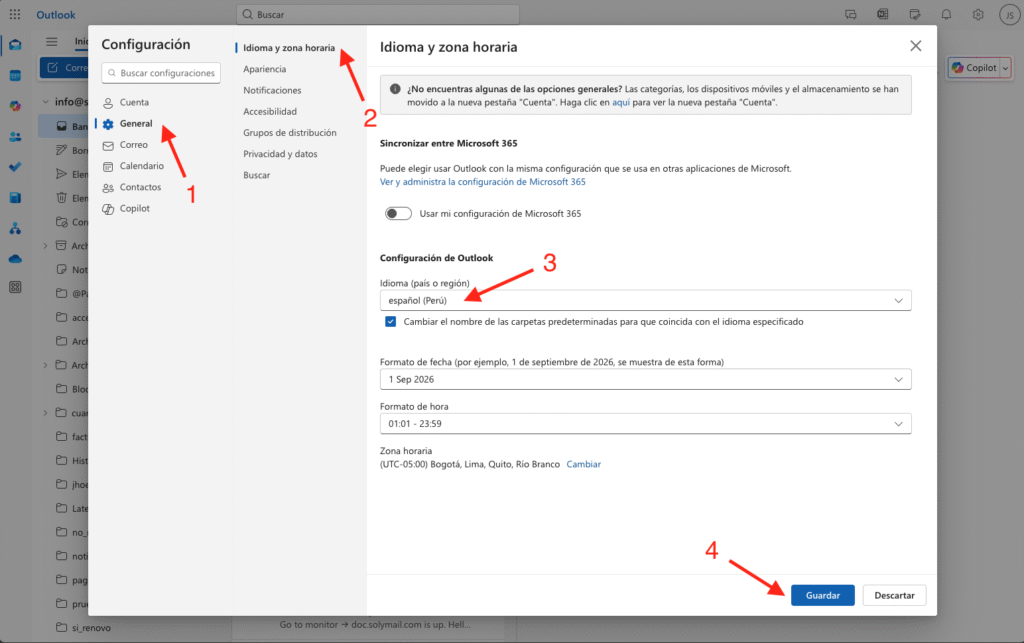This screenshot has width=1024, height=643.
Task: Click the notifications bell icon
Action: tap(946, 14)
